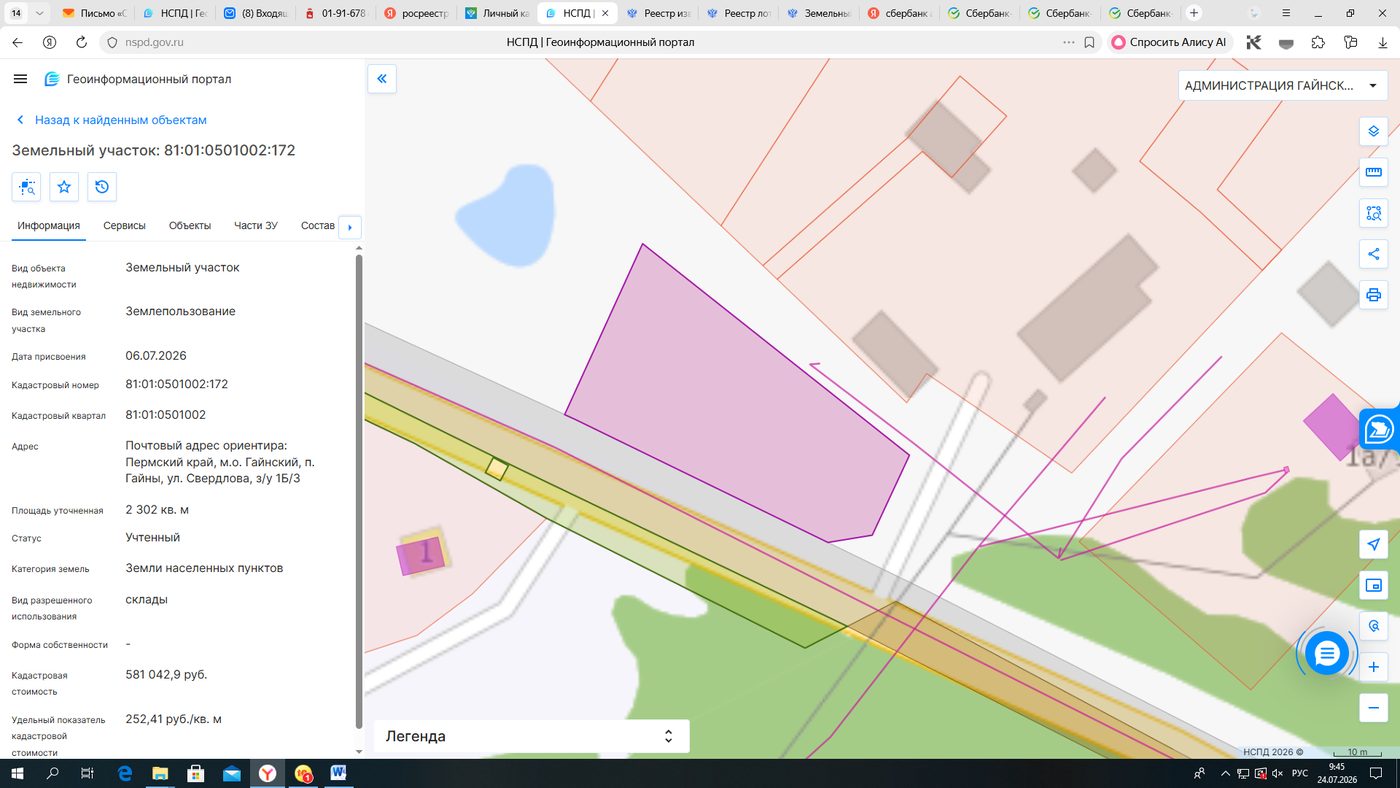
Task: Click the share map icon
Action: (x=1373, y=254)
